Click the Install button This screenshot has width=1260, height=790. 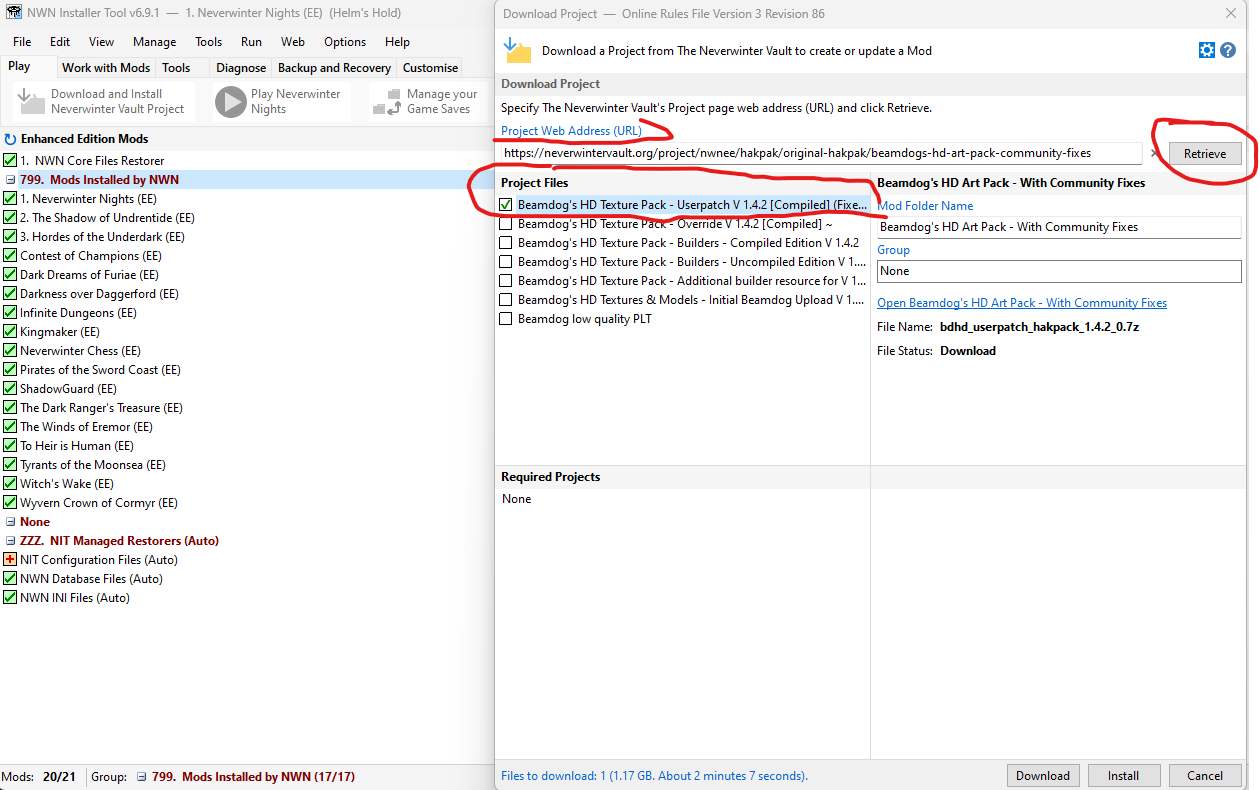(1123, 775)
